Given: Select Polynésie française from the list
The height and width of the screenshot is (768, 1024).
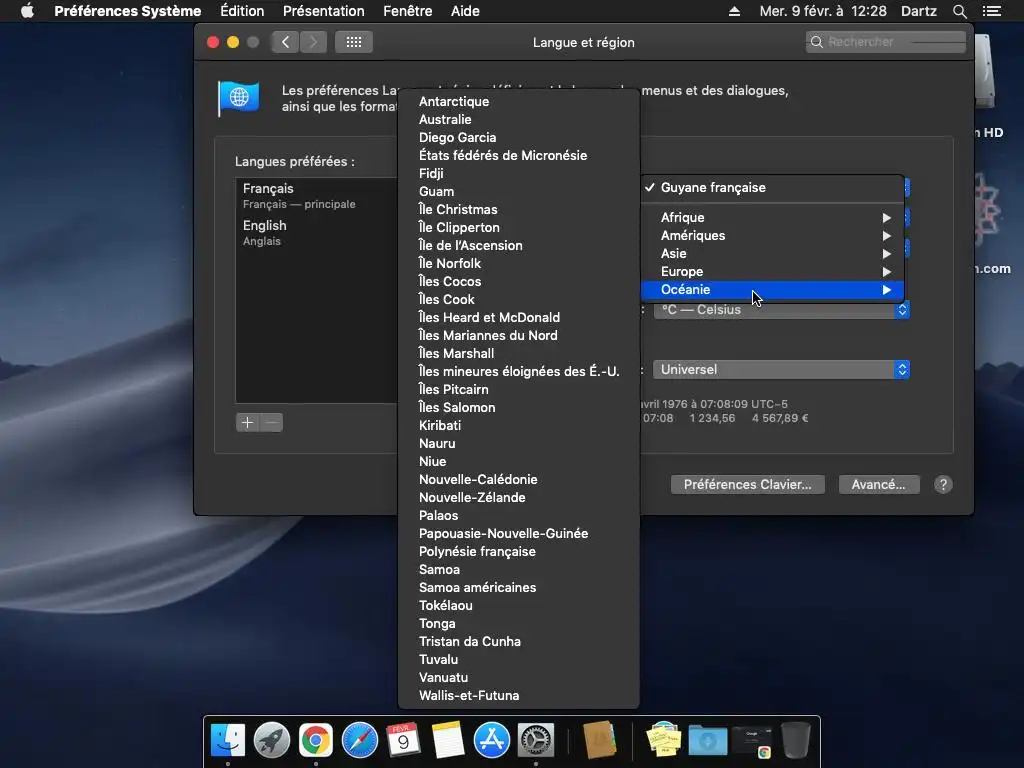Looking at the screenshot, I should [519, 552].
